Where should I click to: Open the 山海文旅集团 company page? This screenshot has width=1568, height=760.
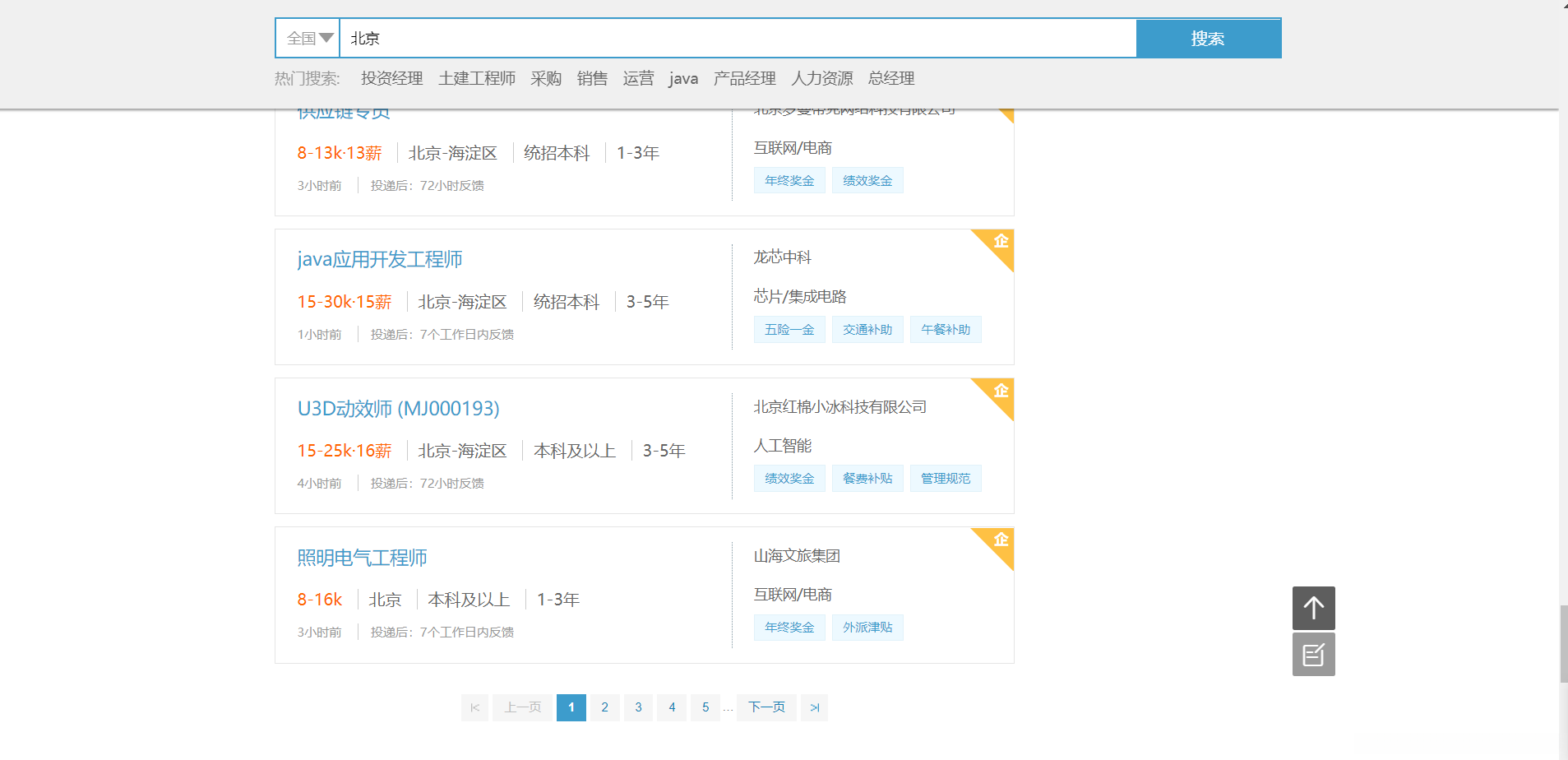(797, 556)
